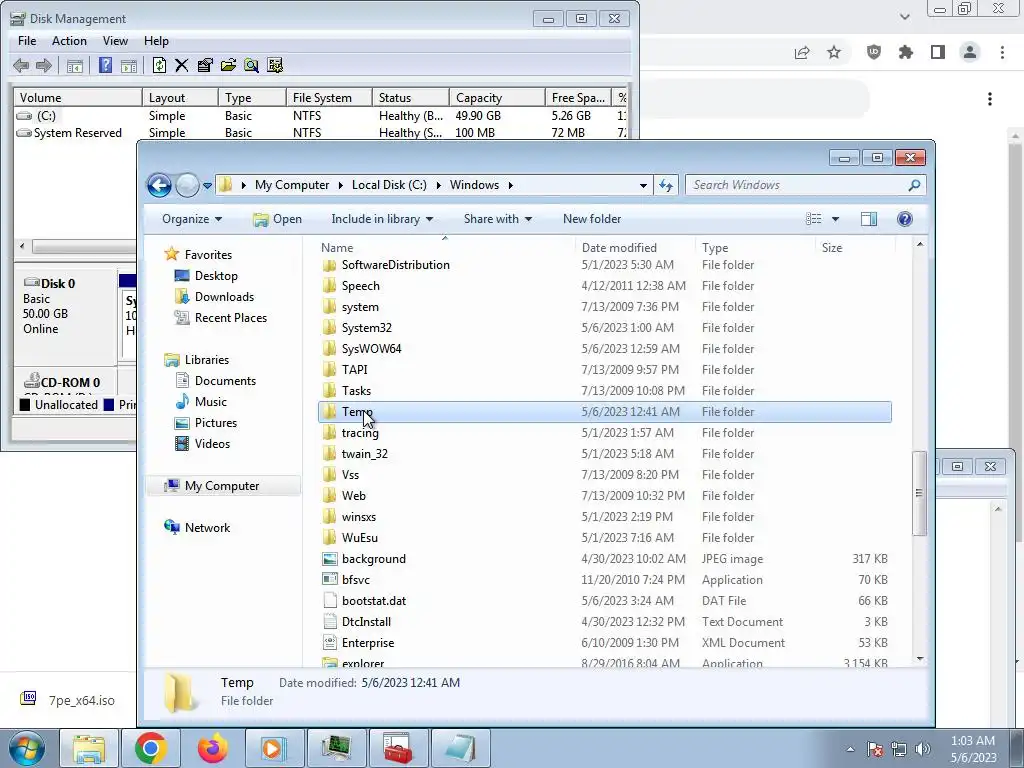Click search magnifier in Search Windows box
The image size is (1024, 768).
[914, 185]
